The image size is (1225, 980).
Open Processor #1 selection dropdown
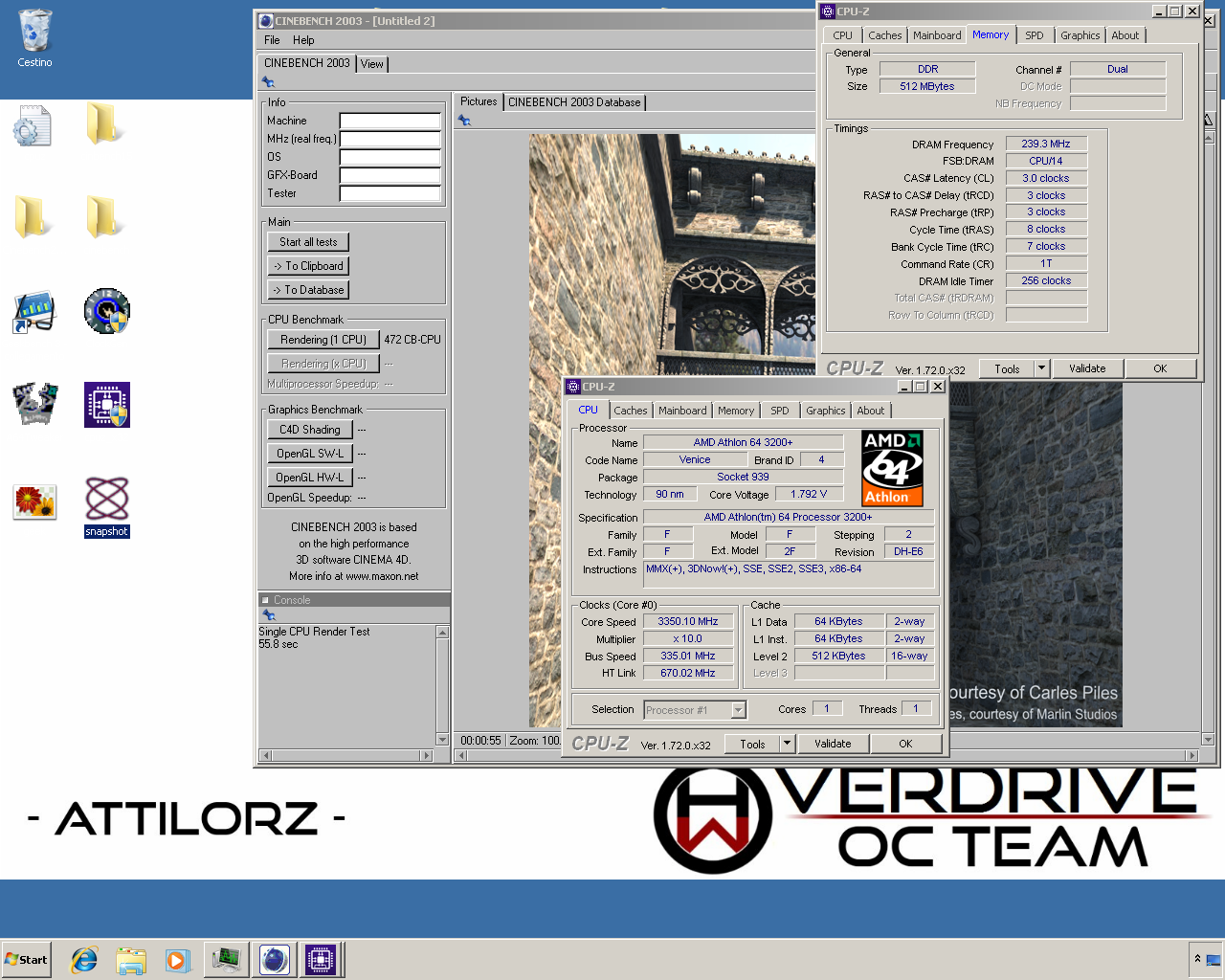[695, 710]
